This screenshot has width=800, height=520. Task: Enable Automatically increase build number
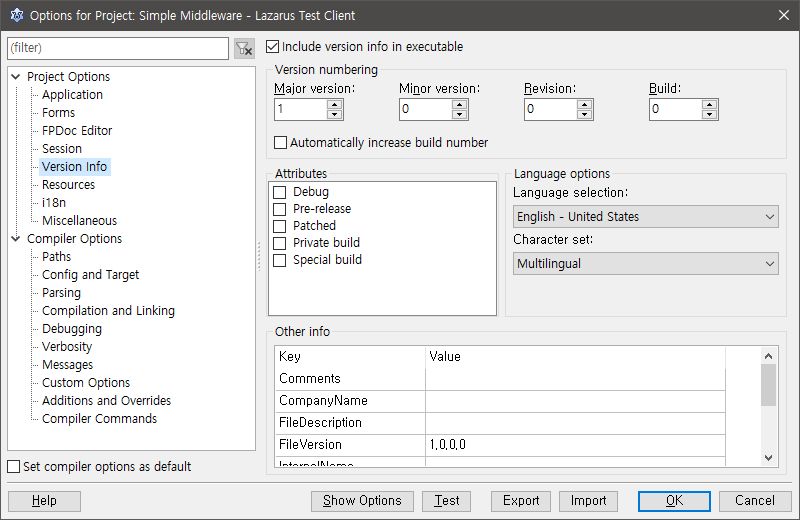(x=281, y=143)
